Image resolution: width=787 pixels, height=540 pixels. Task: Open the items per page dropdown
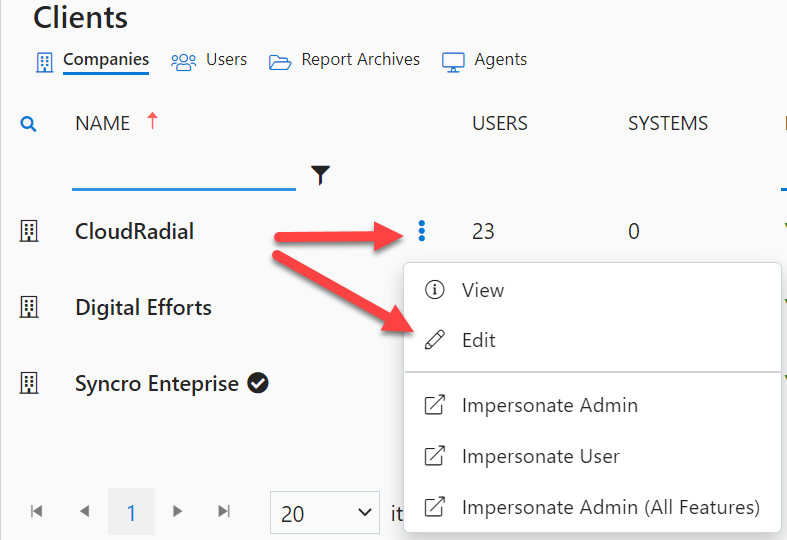click(x=325, y=512)
